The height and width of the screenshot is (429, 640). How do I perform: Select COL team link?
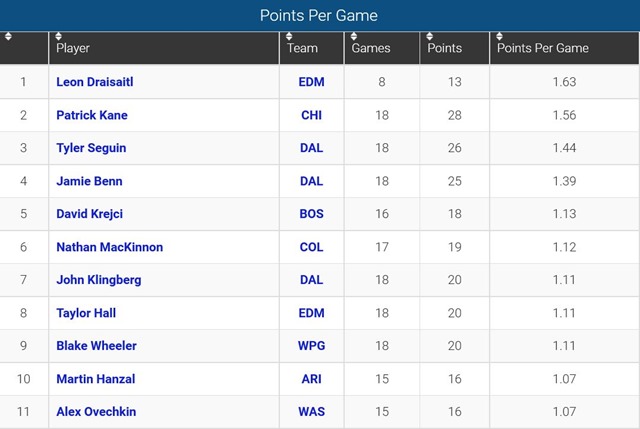311,247
